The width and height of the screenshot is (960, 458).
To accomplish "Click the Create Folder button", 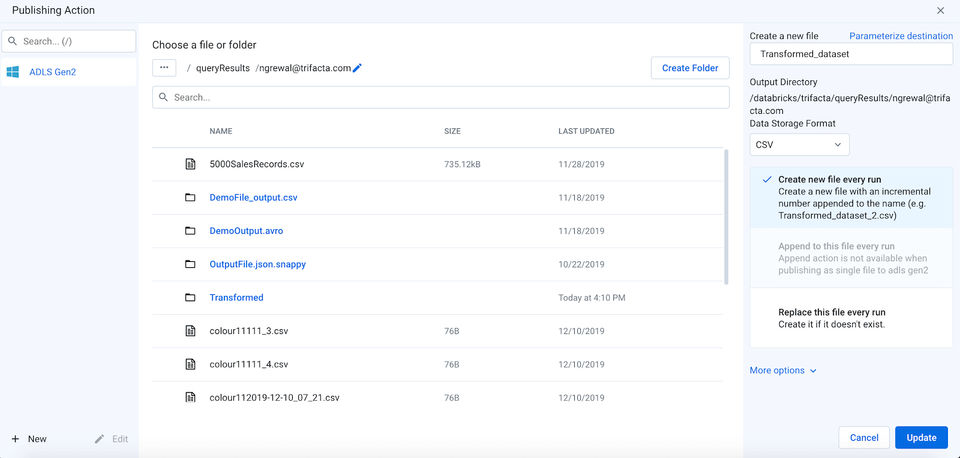I will click(x=690, y=68).
